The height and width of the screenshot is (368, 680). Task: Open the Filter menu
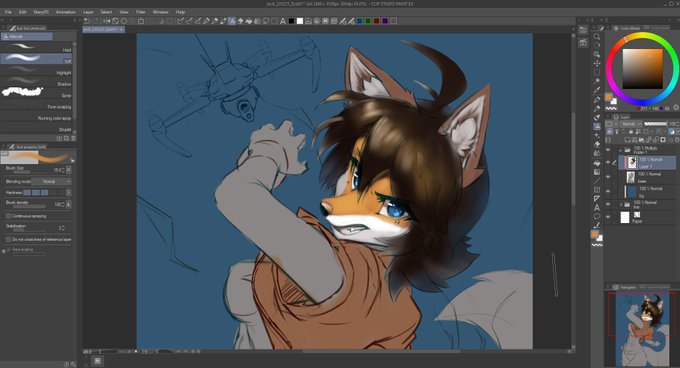click(x=141, y=12)
